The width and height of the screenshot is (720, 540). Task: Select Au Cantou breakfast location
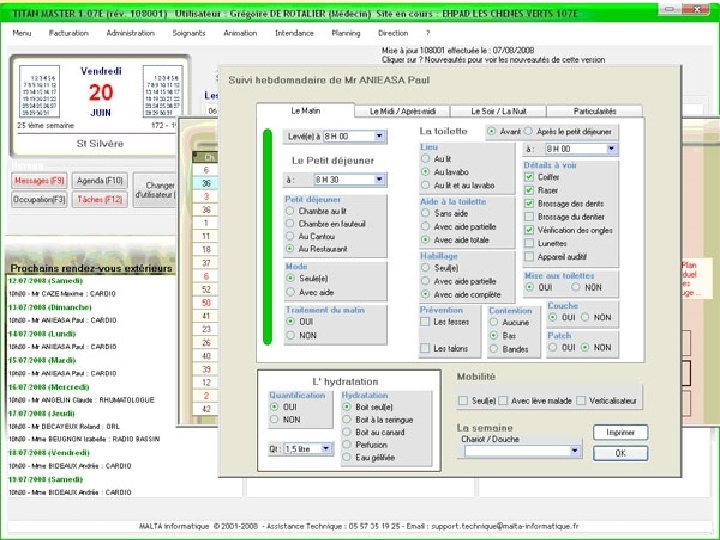point(290,236)
